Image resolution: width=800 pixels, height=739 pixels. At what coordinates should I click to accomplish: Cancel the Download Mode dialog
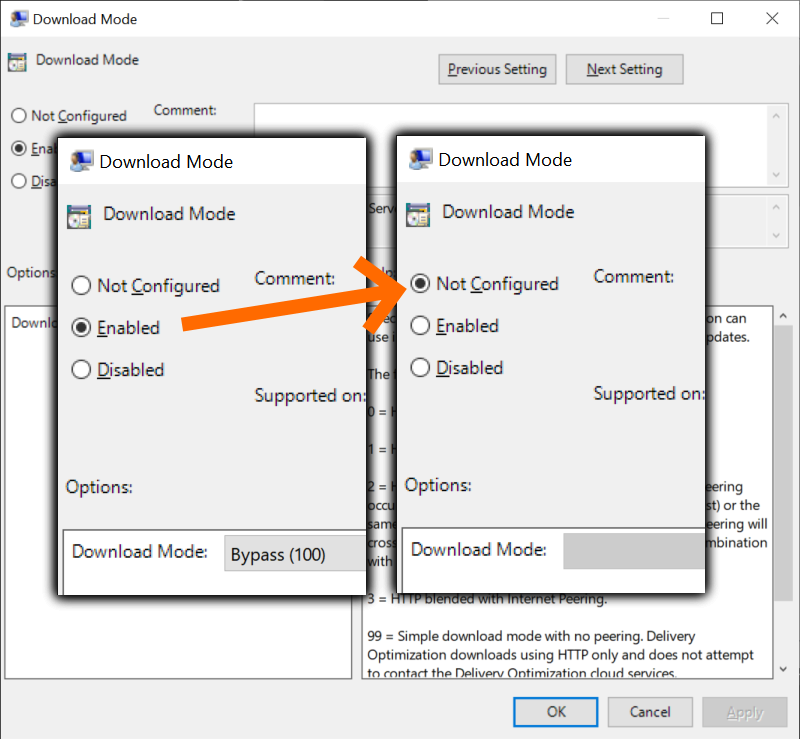point(650,712)
